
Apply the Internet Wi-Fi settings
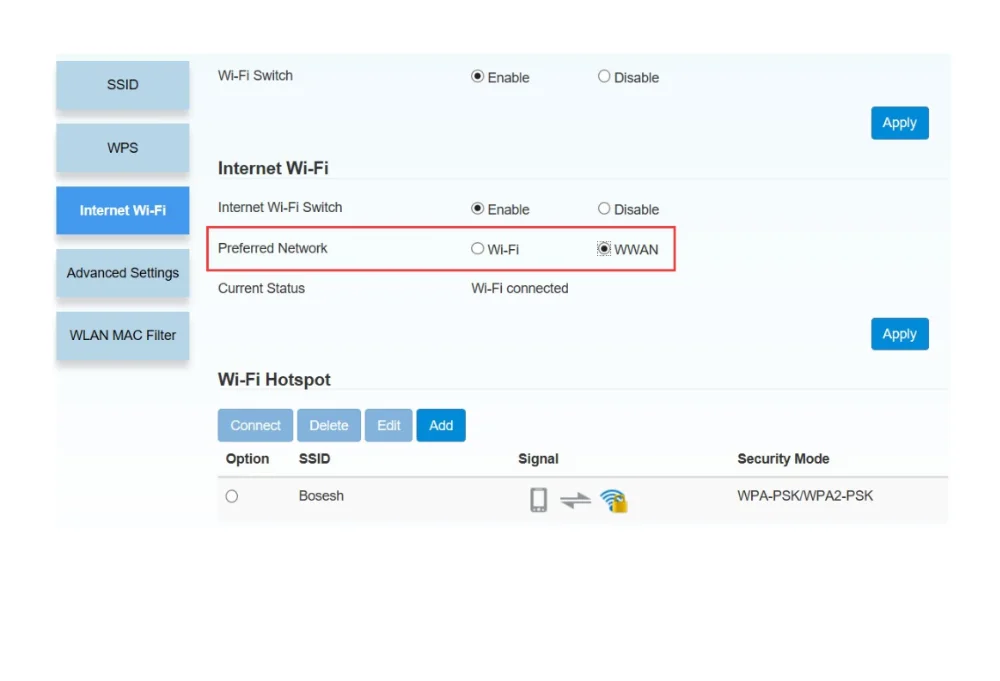(x=899, y=333)
